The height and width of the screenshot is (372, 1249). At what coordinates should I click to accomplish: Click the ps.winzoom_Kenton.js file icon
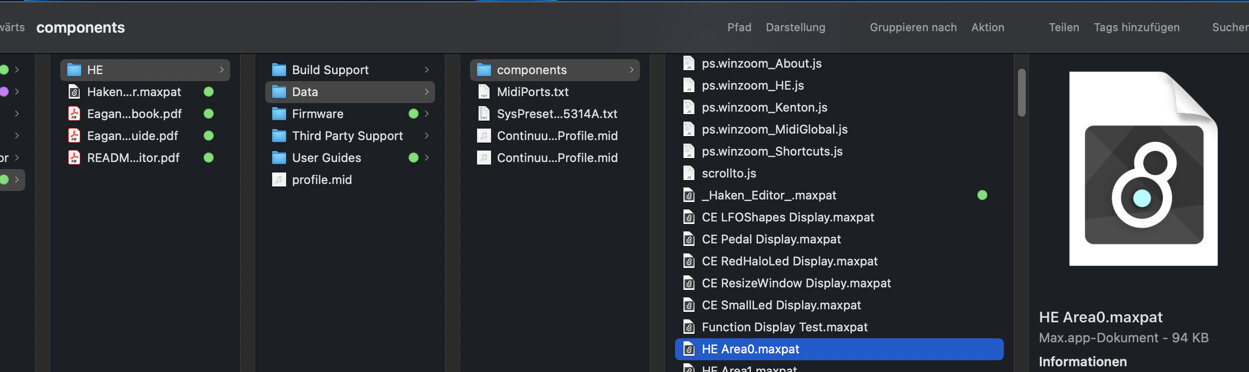coord(689,107)
